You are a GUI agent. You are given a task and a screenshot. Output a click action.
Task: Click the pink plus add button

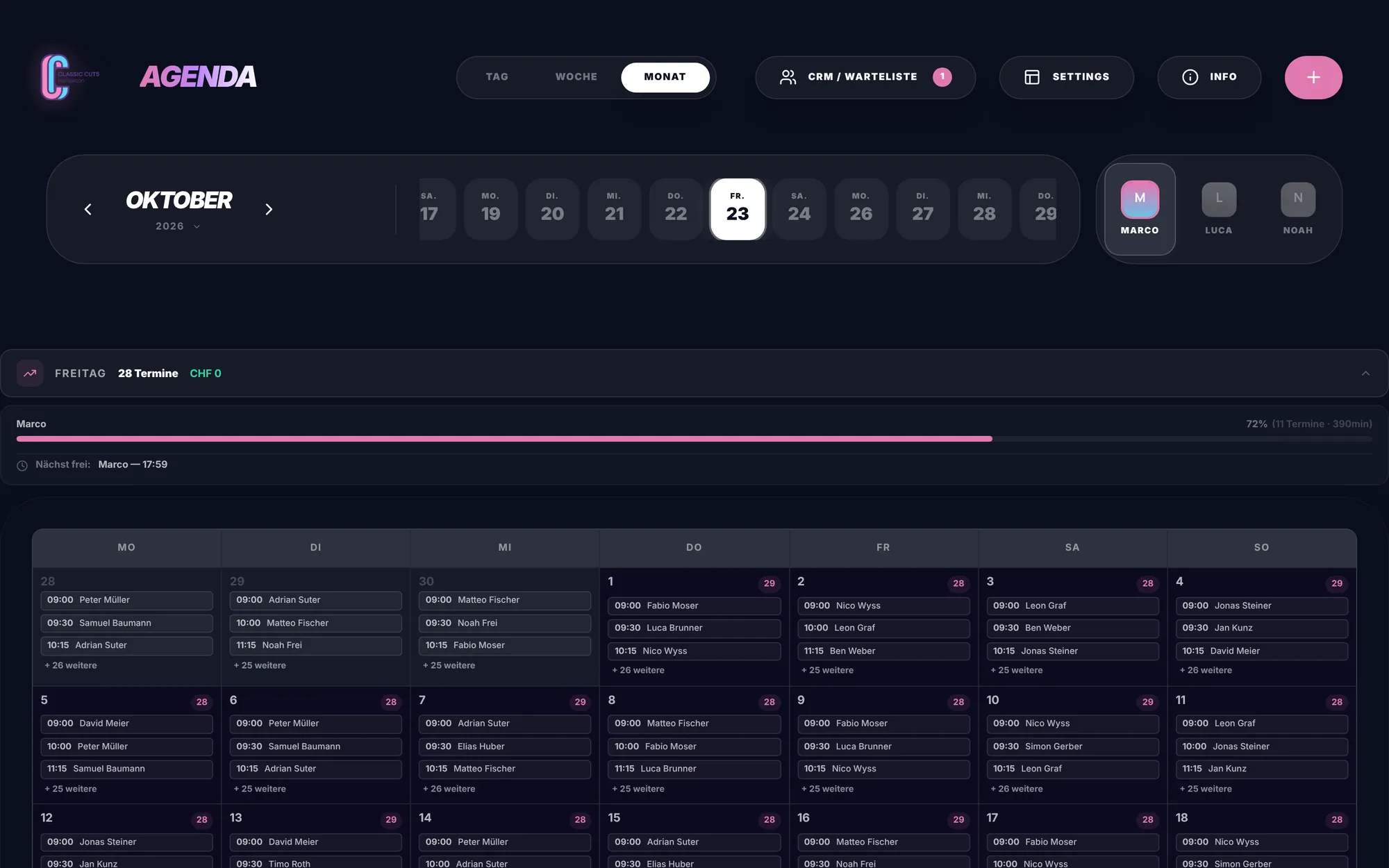pyautogui.click(x=1313, y=77)
